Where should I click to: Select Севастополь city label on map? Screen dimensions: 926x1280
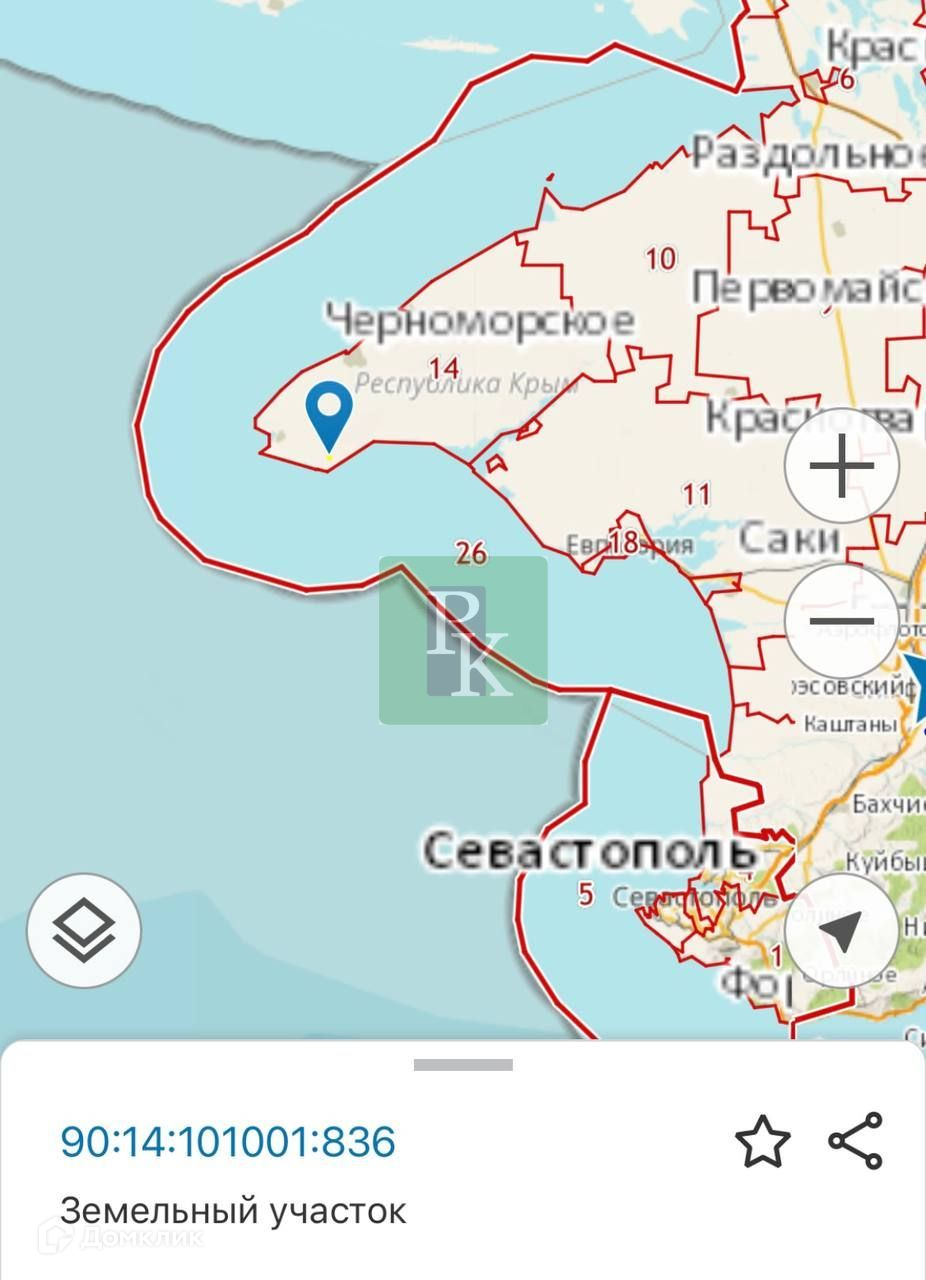pos(590,851)
